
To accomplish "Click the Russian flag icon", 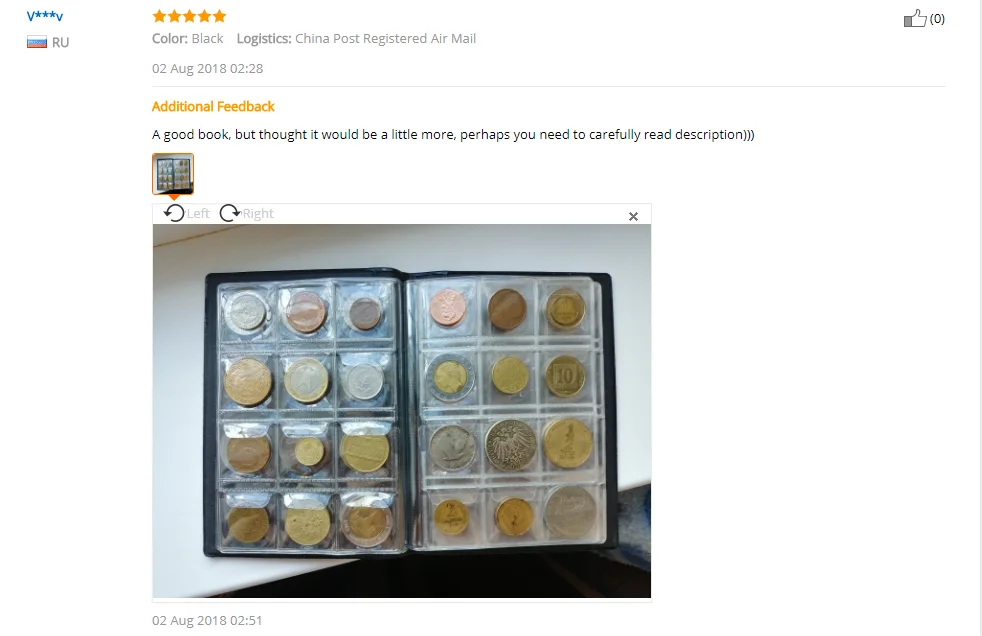I will coord(37,43).
